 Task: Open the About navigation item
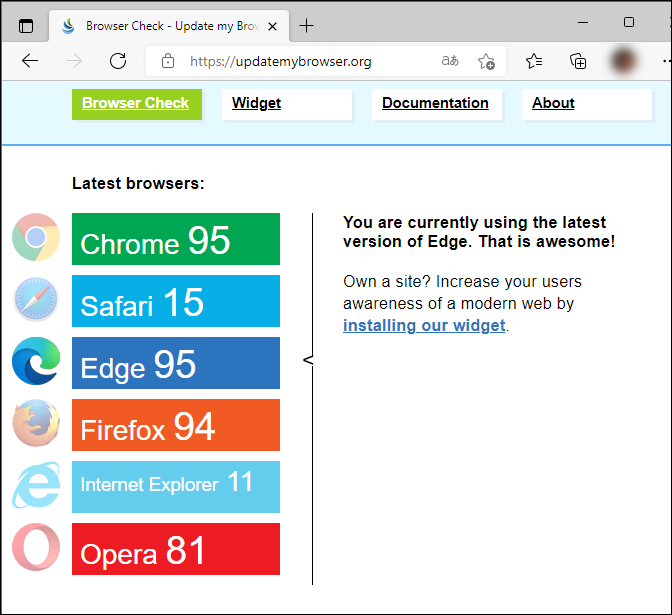point(587,104)
